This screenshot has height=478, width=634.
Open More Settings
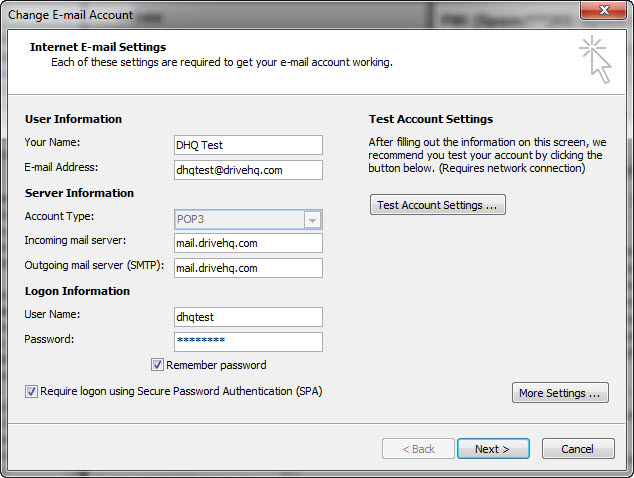pyautogui.click(x=560, y=393)
